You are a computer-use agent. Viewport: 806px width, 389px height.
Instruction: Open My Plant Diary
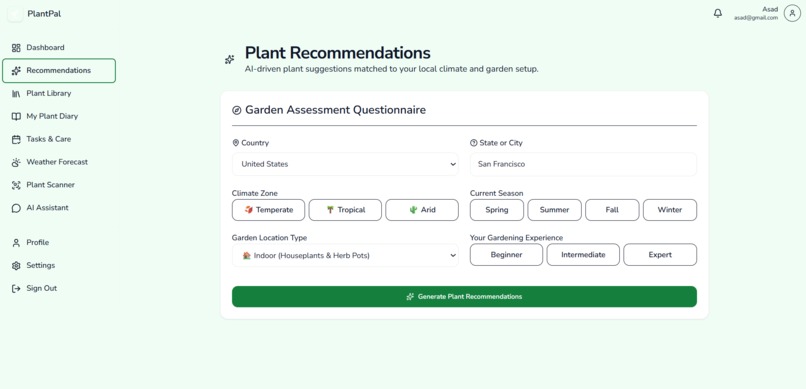point(59,117)
